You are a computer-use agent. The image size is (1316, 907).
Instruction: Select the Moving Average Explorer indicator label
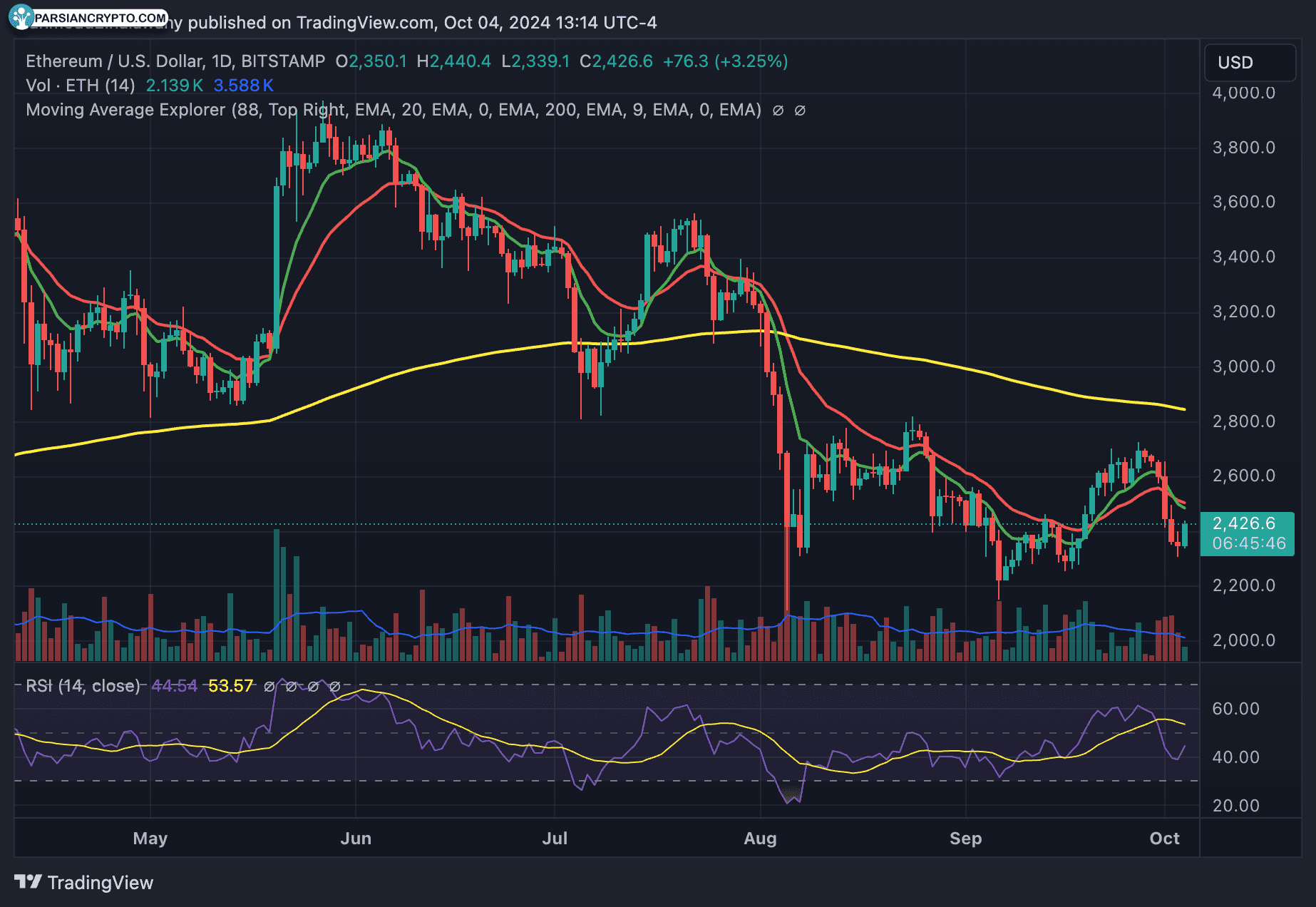pos(394,110)
